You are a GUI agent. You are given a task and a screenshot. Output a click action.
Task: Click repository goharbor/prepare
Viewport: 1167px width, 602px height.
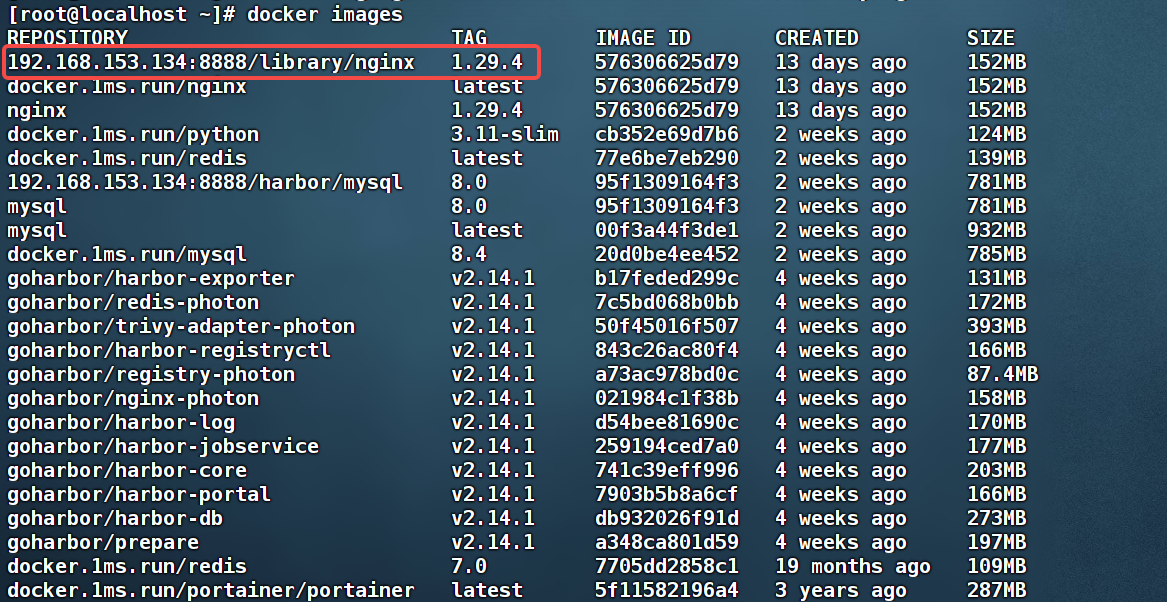[103, 542]
